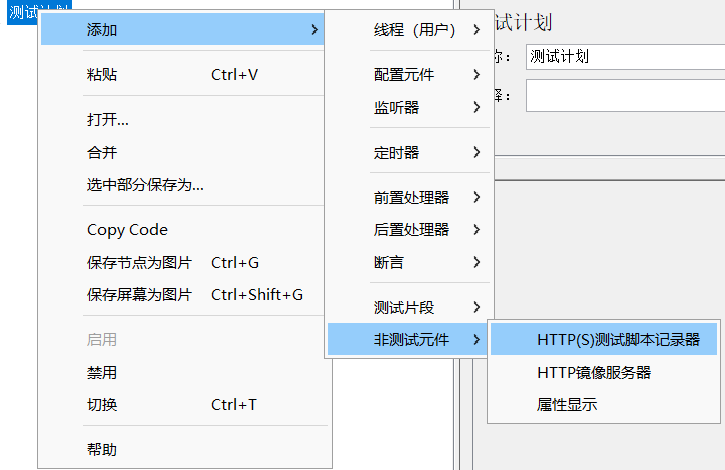Image resolution: width=725 pixels, height=470 pixels.
Task: Expand the 非测试元件 submenu
Action: pyautogui.click(x=409, y=340)
